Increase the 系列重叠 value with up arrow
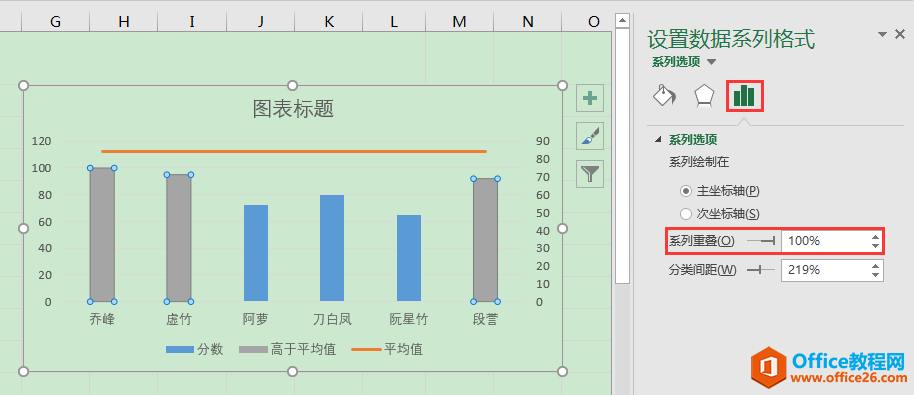 pyautogui.click(x=875, y=237)
